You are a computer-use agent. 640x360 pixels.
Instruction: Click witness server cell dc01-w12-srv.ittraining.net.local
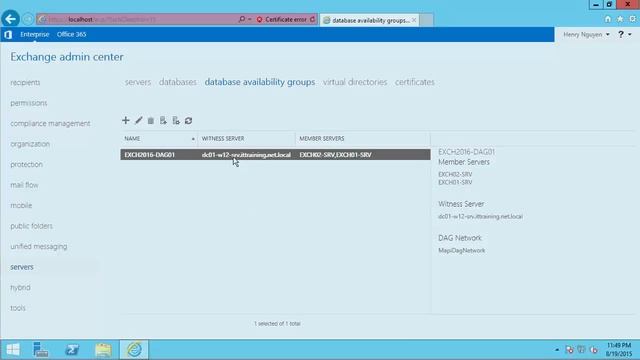pos(246,155)
